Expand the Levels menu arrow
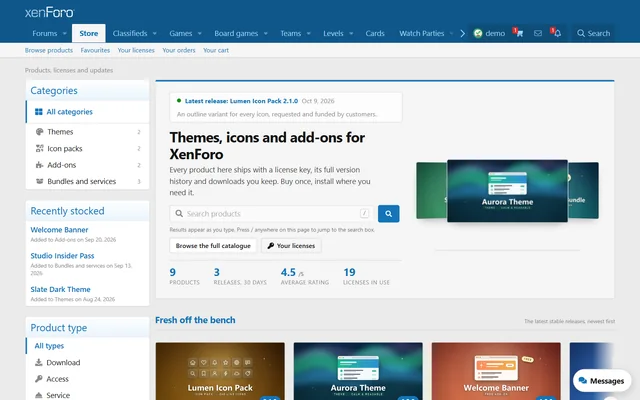The width and height of the screenshot is (640, 400). click(x=351, y=33)
